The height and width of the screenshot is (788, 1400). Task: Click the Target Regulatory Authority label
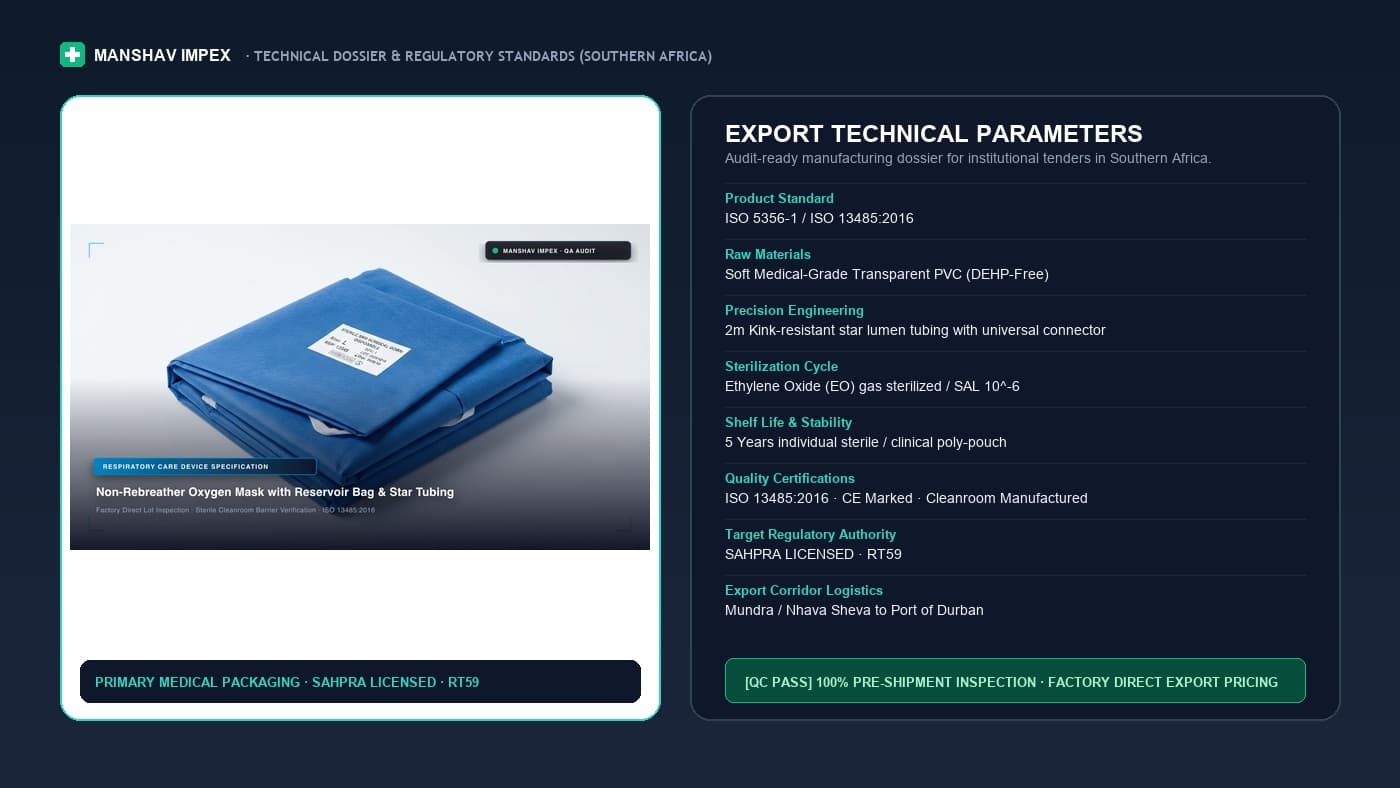click(810, 534)
